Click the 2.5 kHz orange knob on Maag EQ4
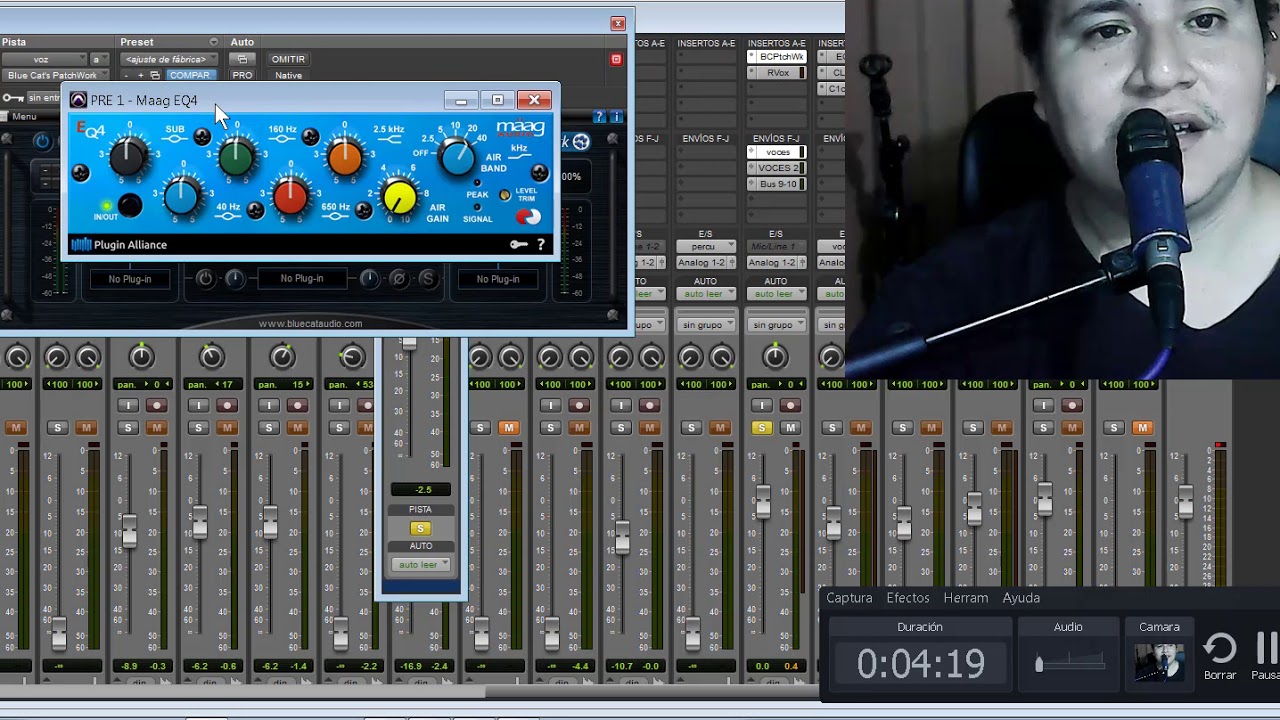 coord(345,155)
